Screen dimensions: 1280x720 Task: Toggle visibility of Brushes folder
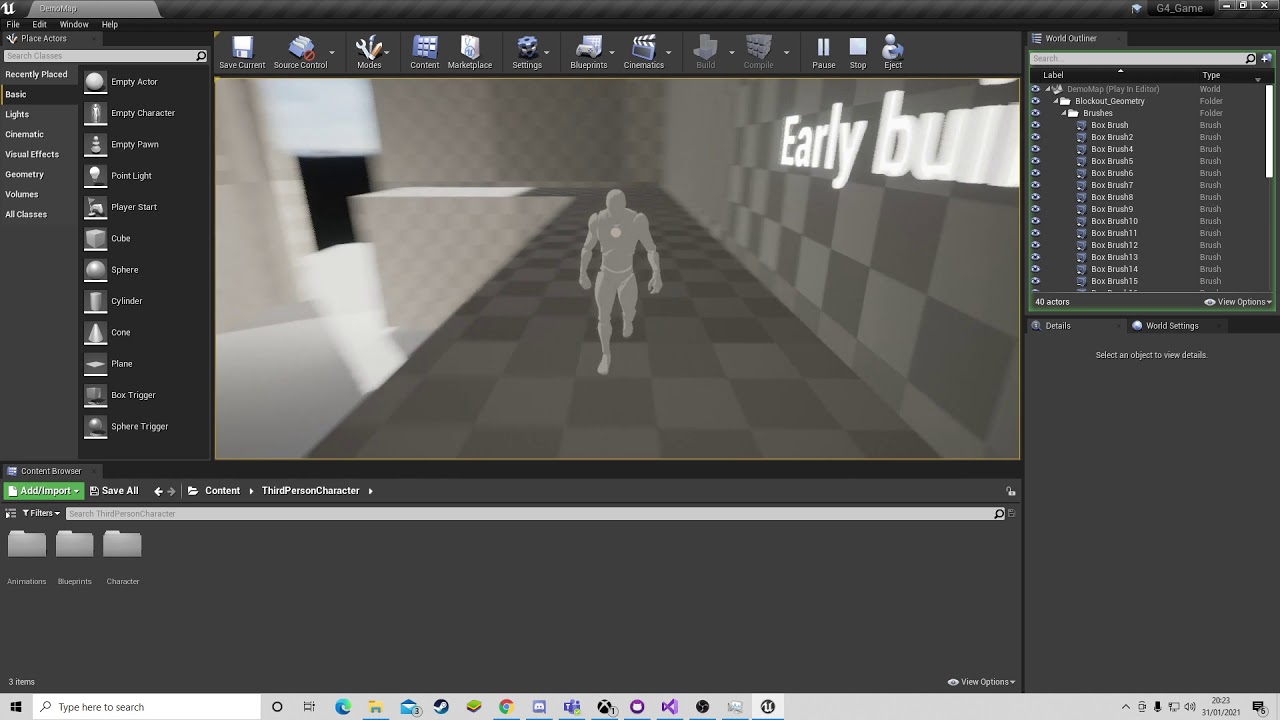click(x=1035, y=113)
